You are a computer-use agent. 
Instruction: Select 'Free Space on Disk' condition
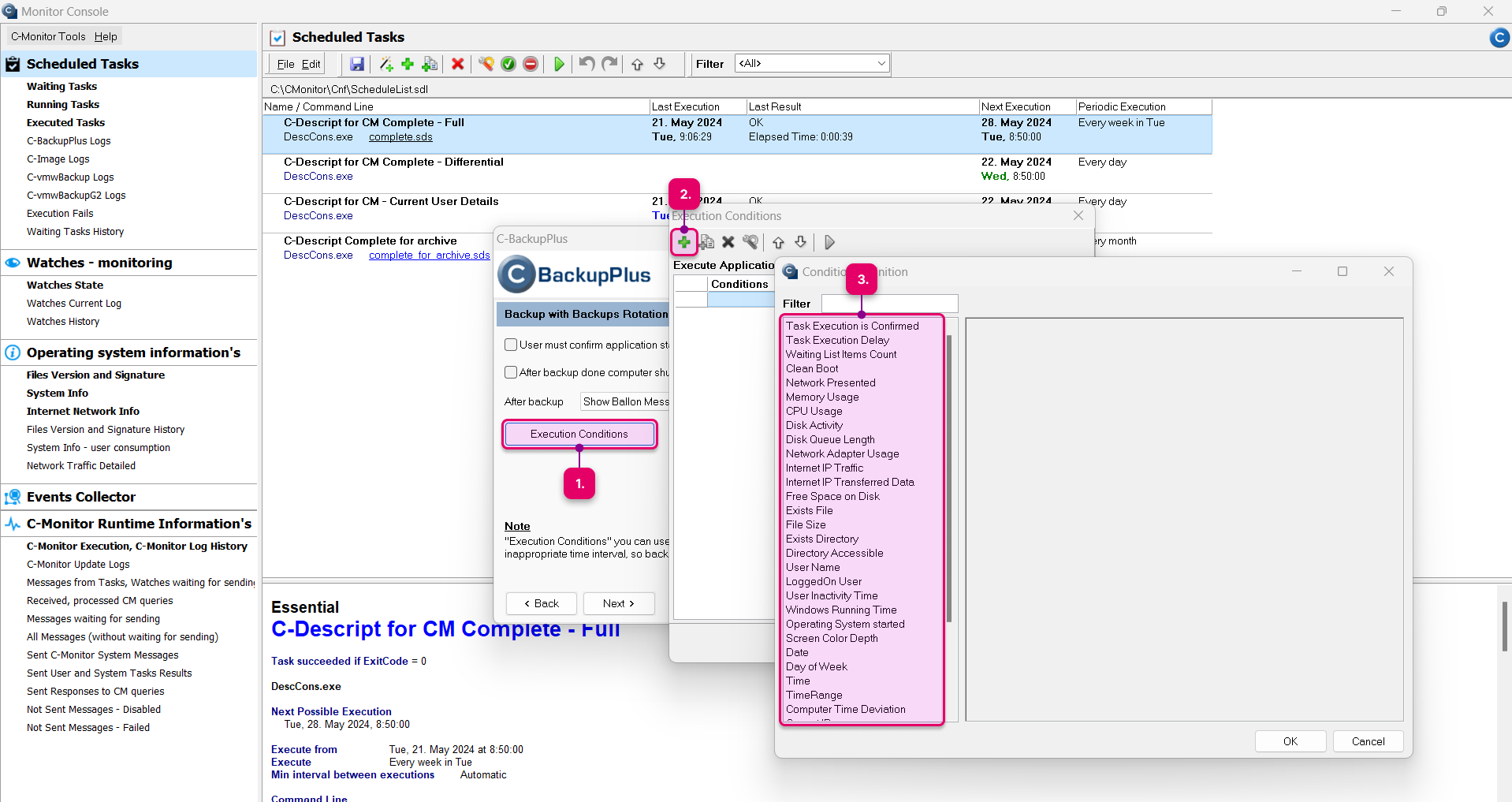click(x=832, y=496)
